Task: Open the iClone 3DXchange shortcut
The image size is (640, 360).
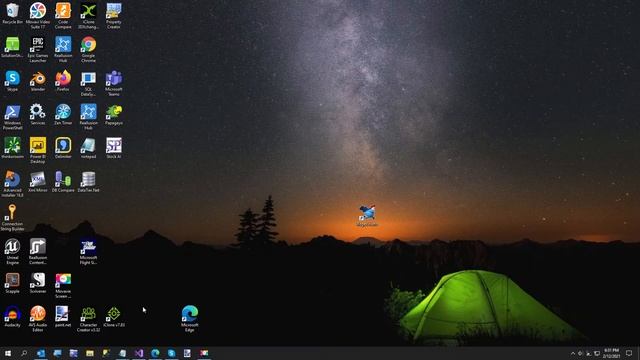Action: tap(88, 16)
